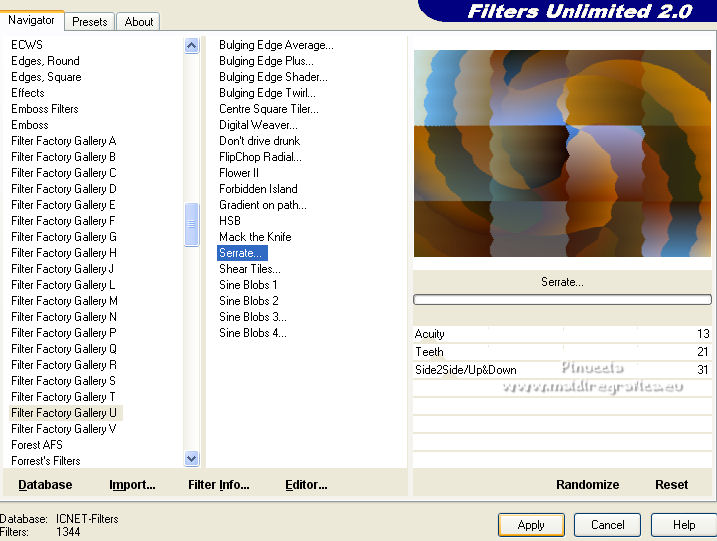Click the Serrate preview image

pos(562,153)
